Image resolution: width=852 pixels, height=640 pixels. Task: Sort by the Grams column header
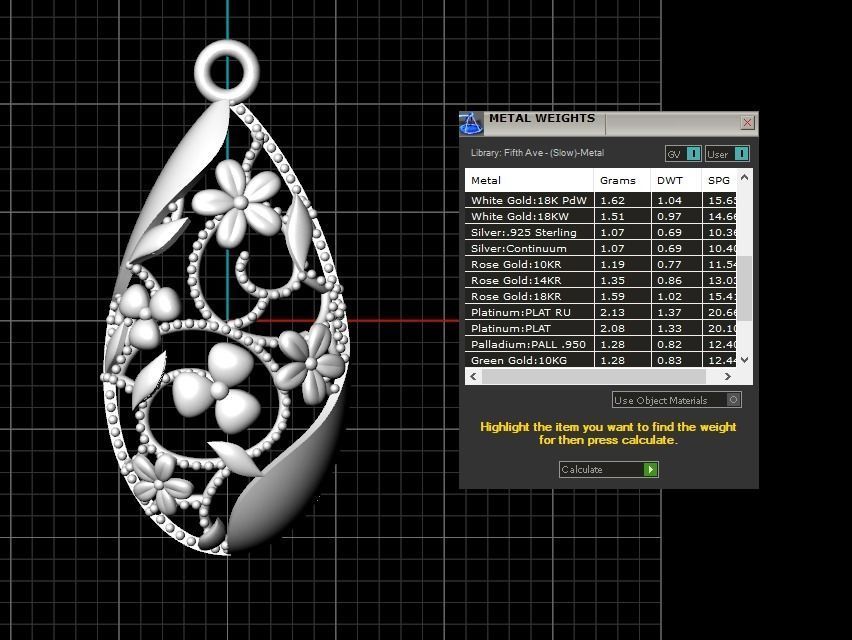coord(622,180)
